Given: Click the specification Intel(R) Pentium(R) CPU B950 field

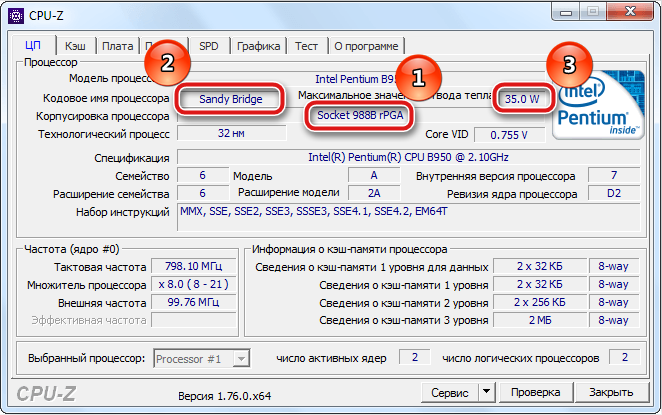Looking at the screenshot, I should [408, 157].
